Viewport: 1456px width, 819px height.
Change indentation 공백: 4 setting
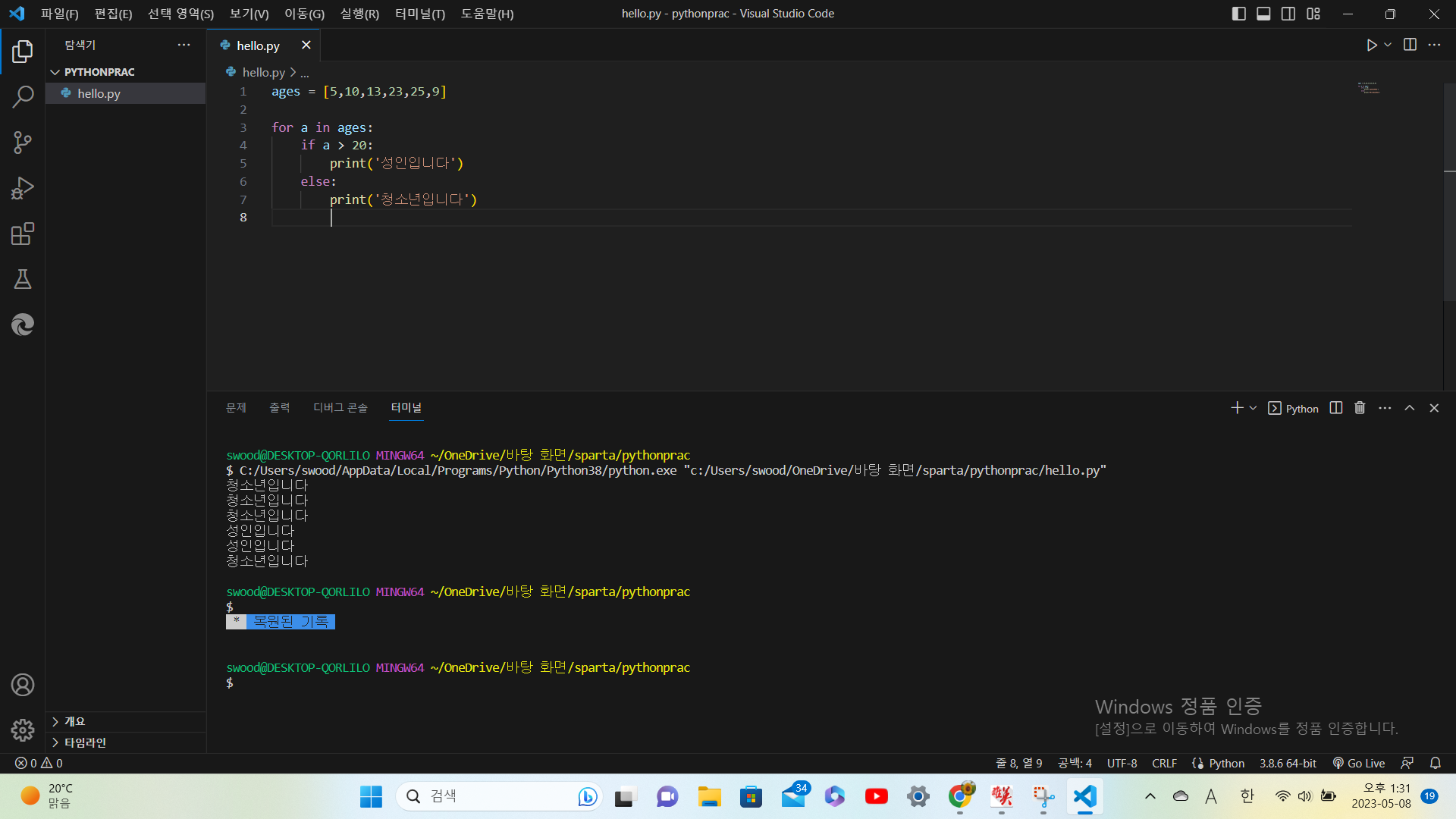[x=1075, y=763]
